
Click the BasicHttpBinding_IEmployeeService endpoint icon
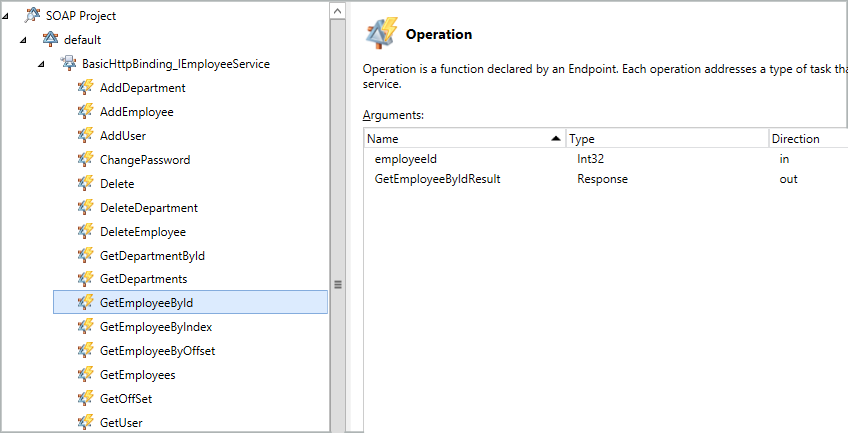tap(68, 64)
